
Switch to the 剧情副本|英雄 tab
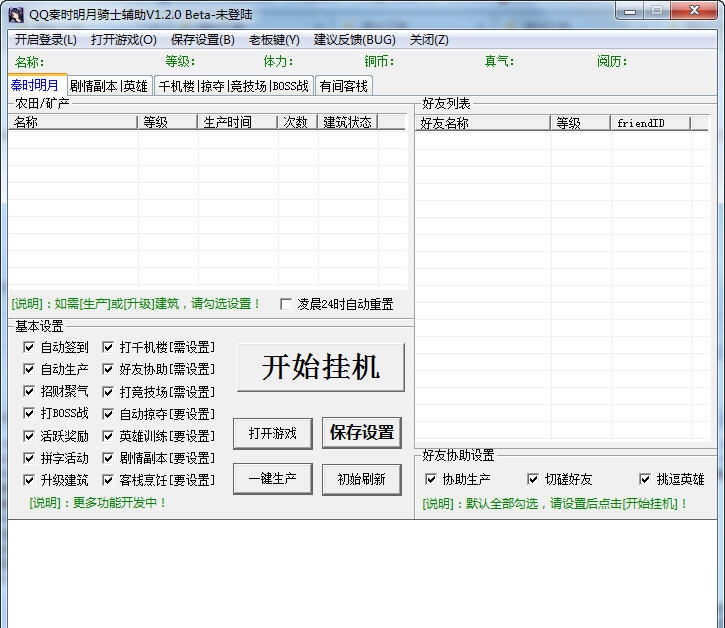tap(109, 86)
